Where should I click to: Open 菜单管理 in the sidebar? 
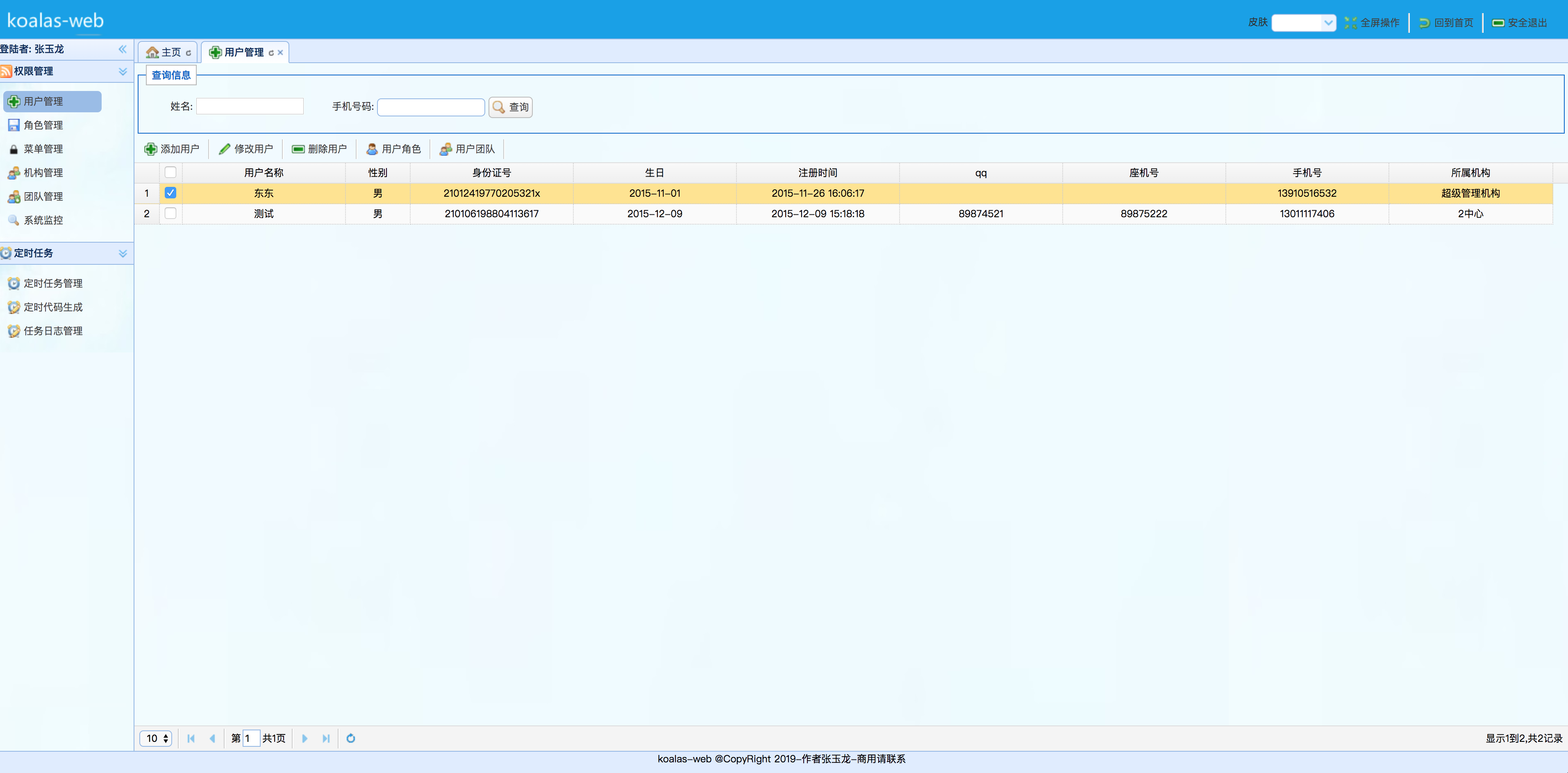[35, 149]
